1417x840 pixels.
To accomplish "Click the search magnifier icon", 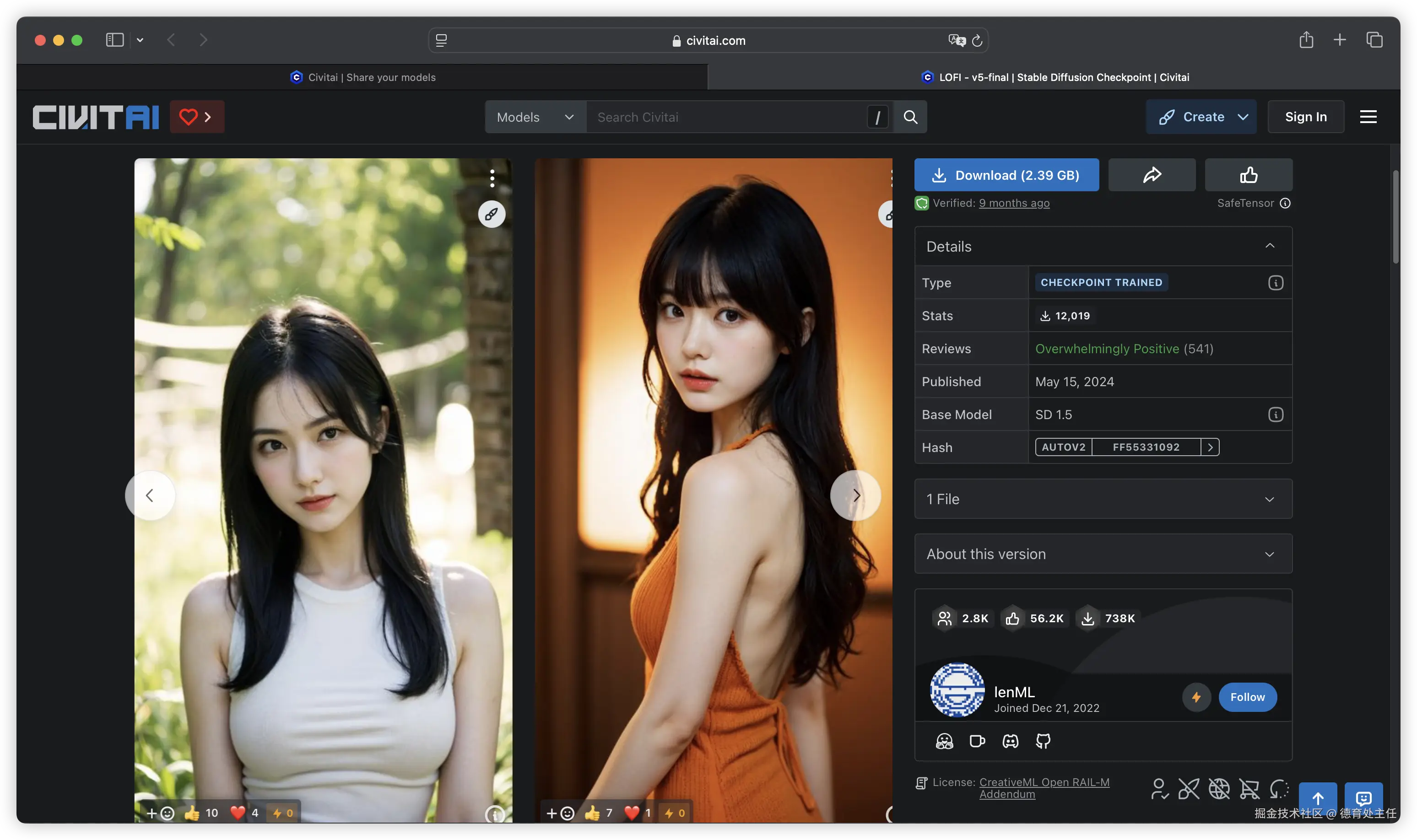I will tap(910, 117).
